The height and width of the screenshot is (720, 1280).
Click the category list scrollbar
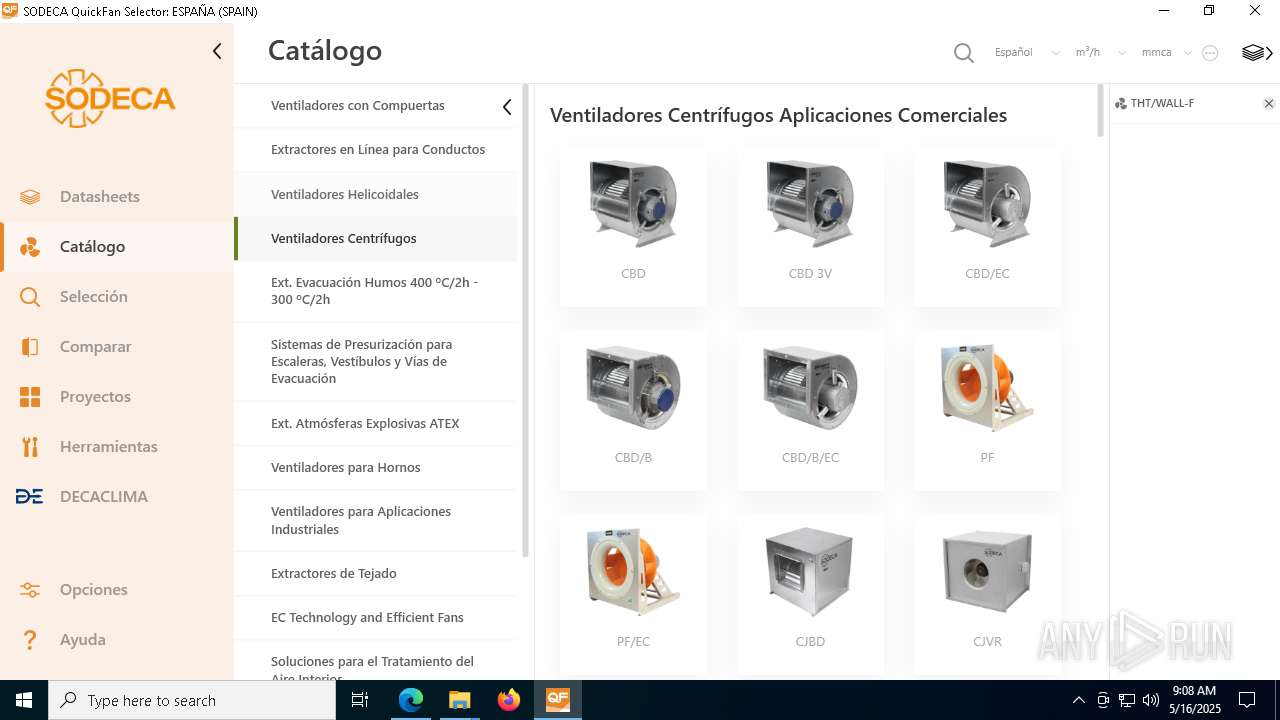(525, 321)
